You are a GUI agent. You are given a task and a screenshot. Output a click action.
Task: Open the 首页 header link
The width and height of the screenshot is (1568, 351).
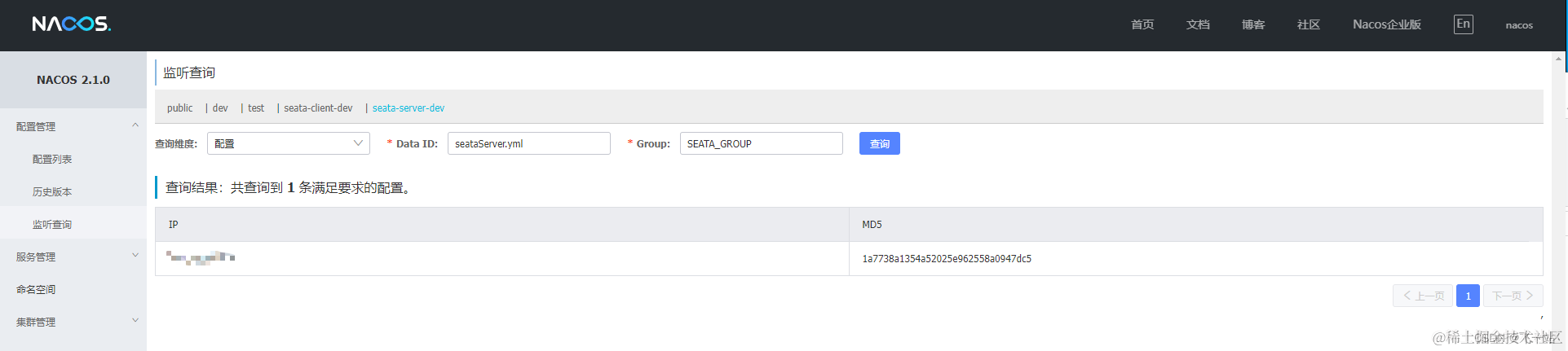[x=1142, y=25]
